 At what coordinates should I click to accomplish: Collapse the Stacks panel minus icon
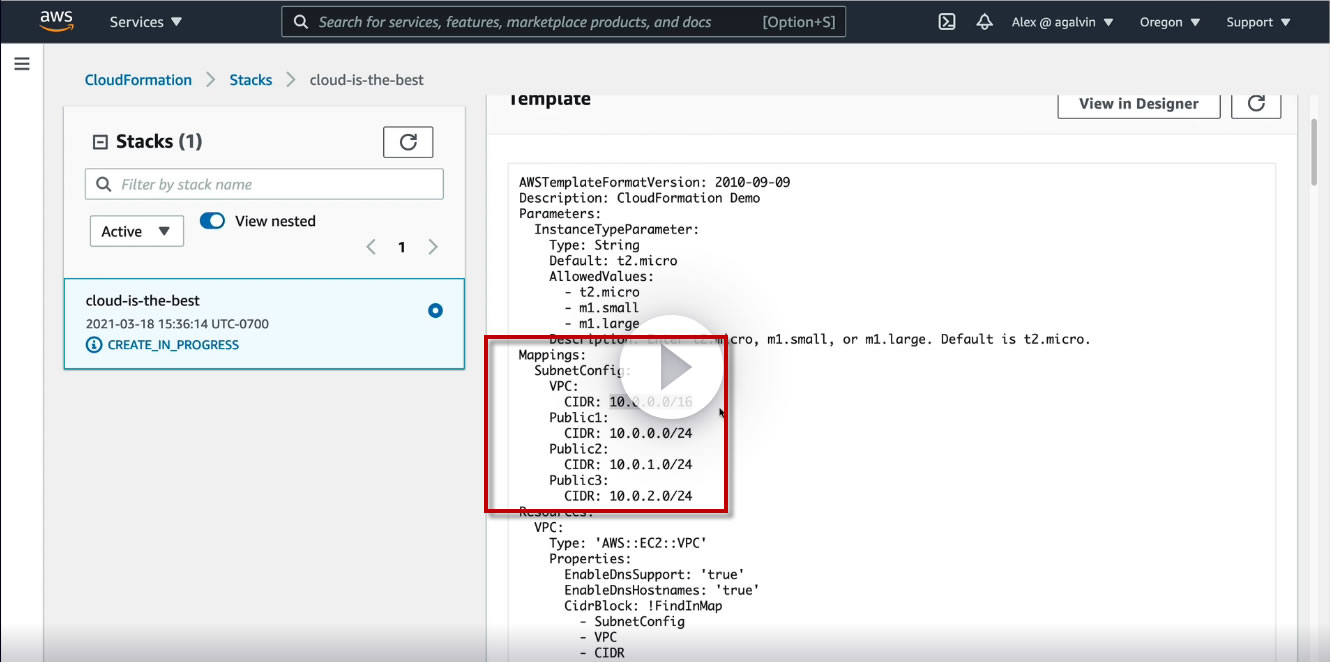point(100,142)
